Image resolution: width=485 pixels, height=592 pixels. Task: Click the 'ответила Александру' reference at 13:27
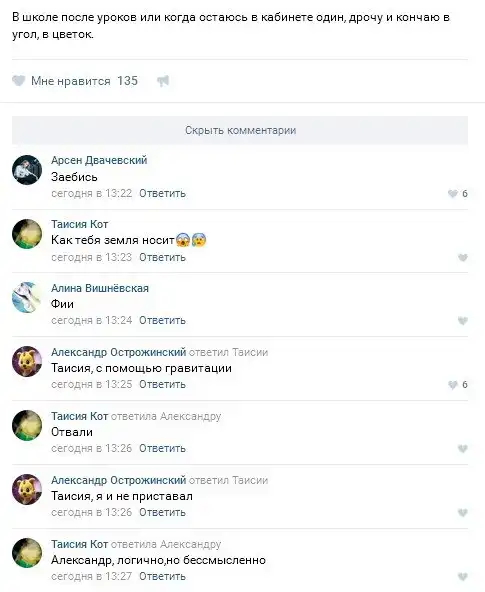click(166, 544)
